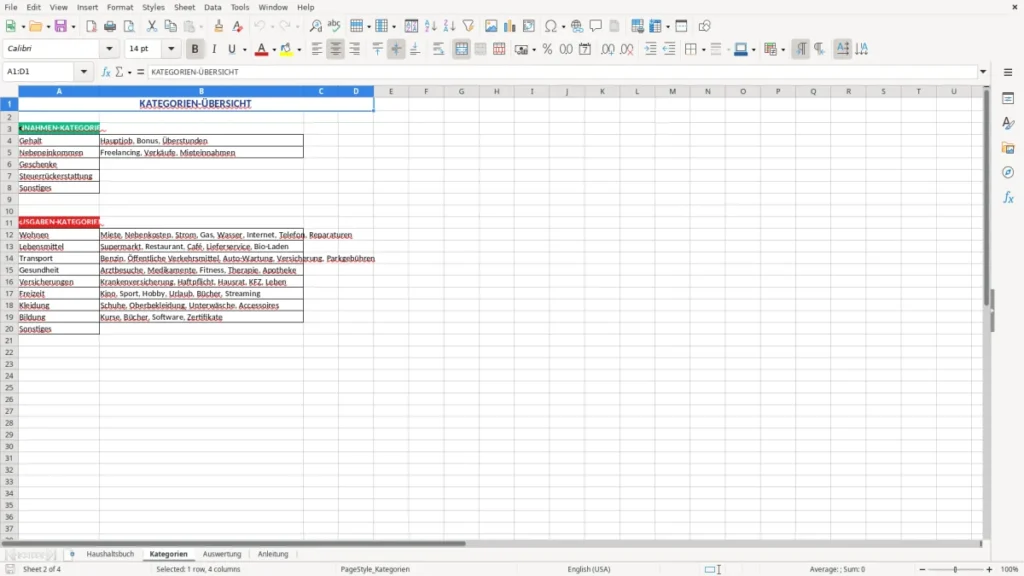Click the formula input line
The width and height of the screenshot is (1024, 576).
pos(562,72)
